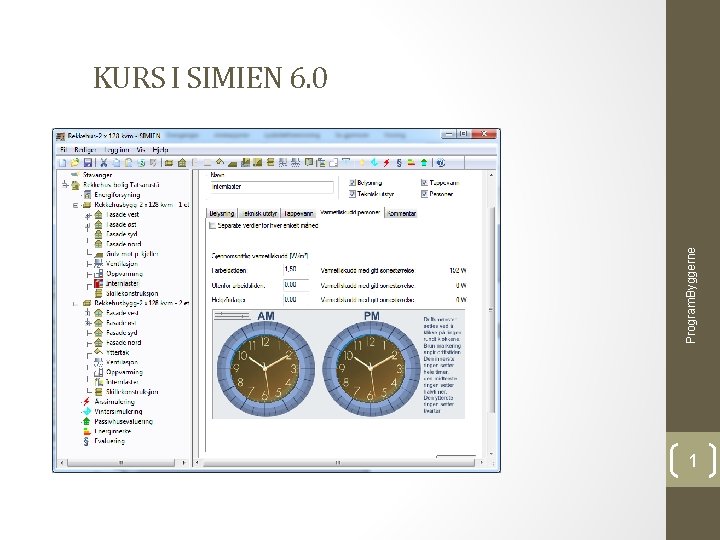Click the house facade toolbar icon
The image size is (720, 540).
click(x=182, y=163)
